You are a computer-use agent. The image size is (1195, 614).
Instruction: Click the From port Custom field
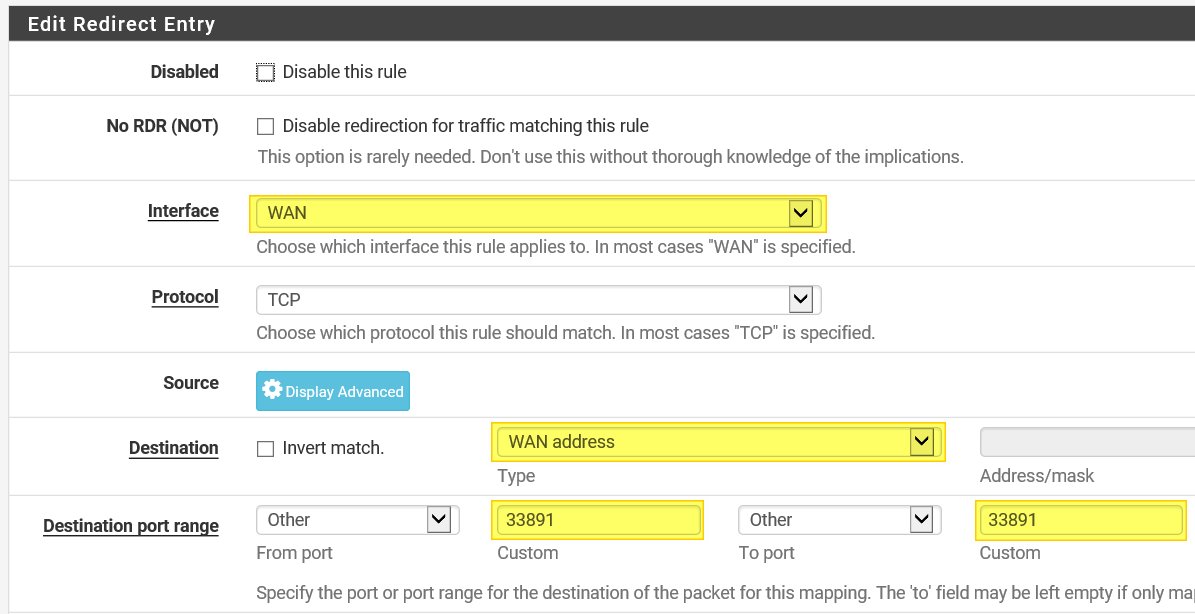[599, 520]
